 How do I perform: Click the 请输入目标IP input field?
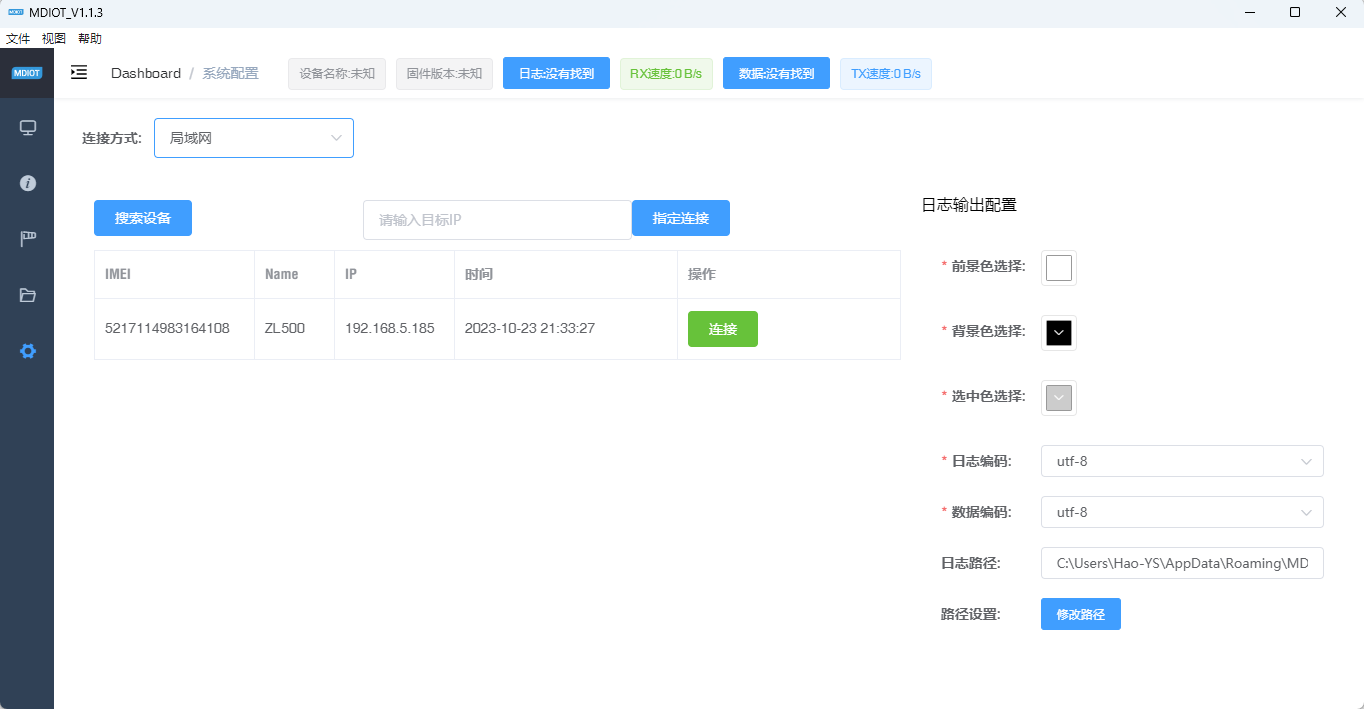coord(497,219)
